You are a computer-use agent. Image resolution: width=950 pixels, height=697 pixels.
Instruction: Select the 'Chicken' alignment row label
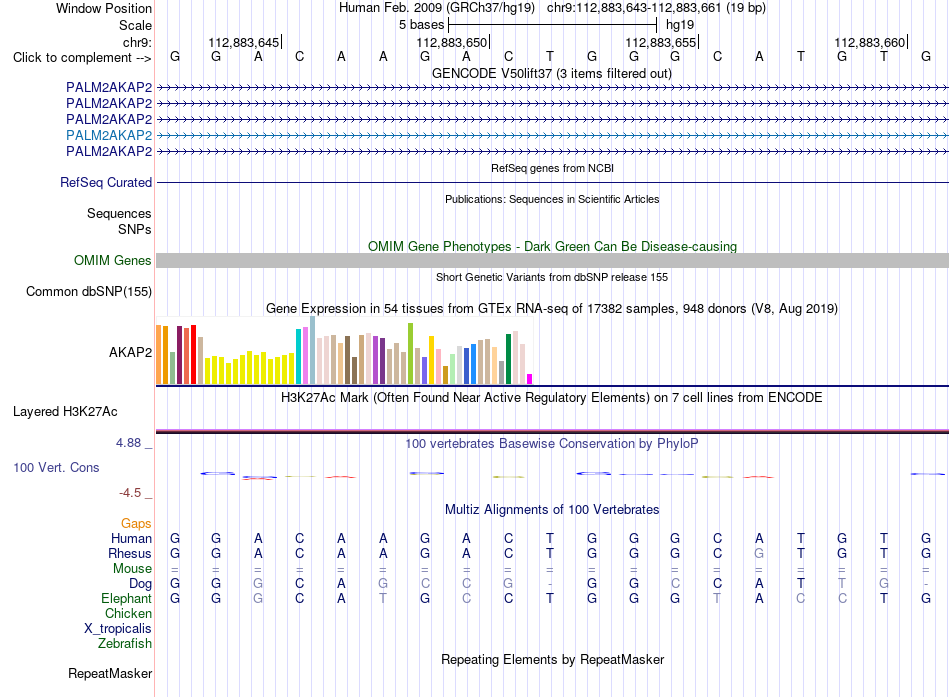point(128,613)
